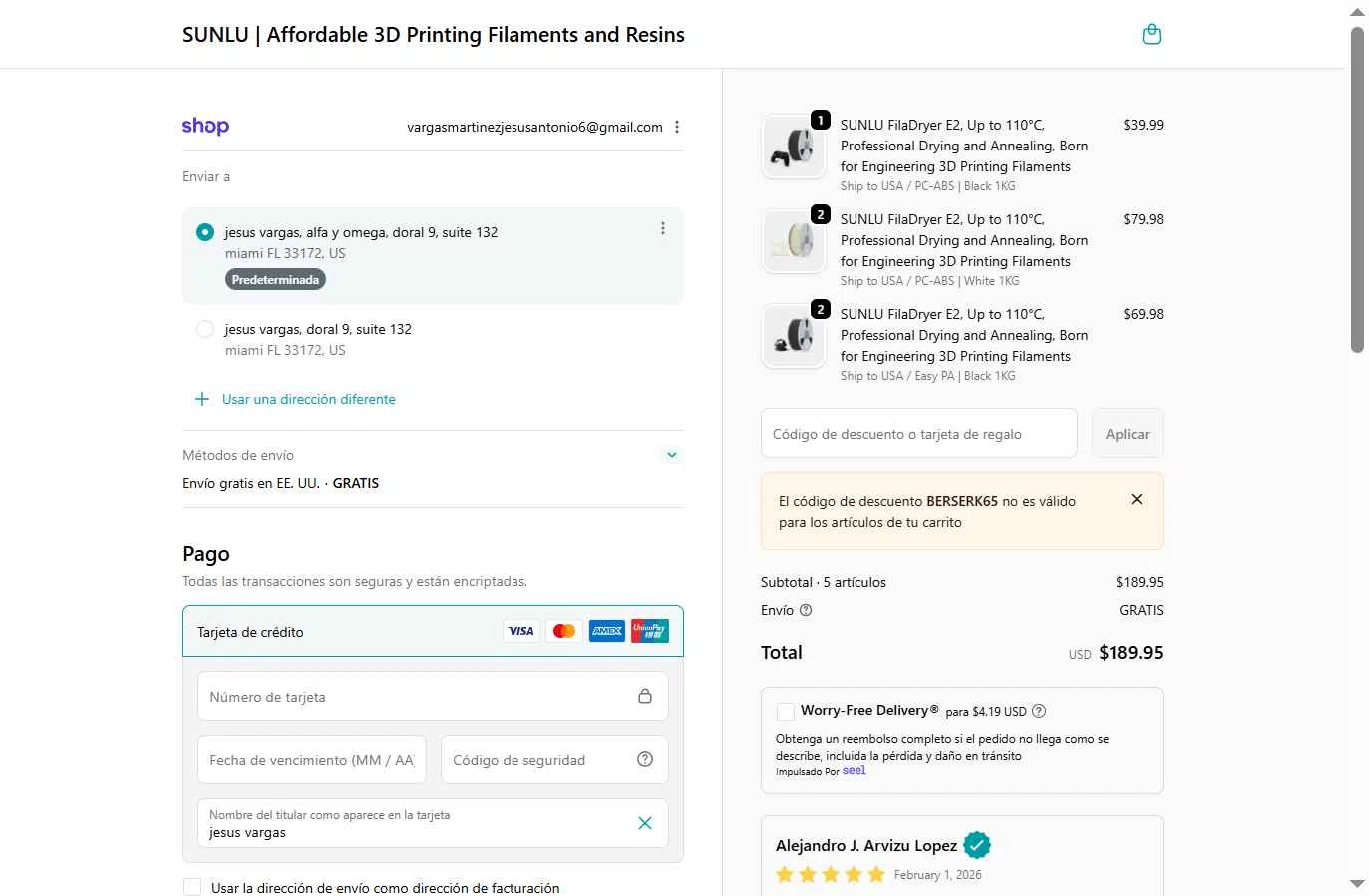
Task: Click the $79.98 item price
Action: pyautogui.click(x=1143, y=219)
